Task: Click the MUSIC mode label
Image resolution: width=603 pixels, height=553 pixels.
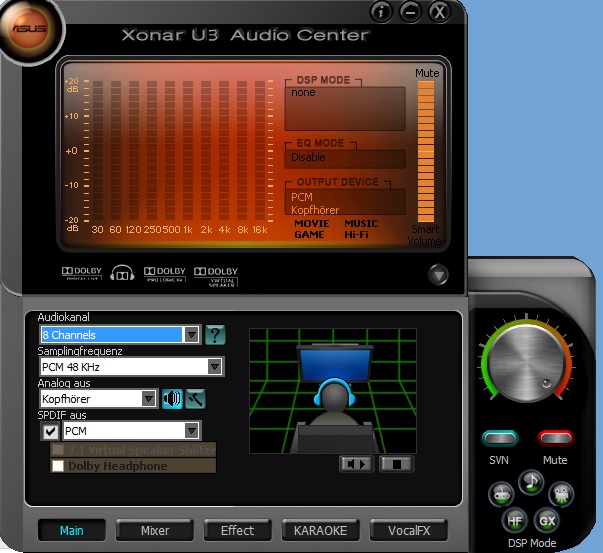Action: [361, 223]
